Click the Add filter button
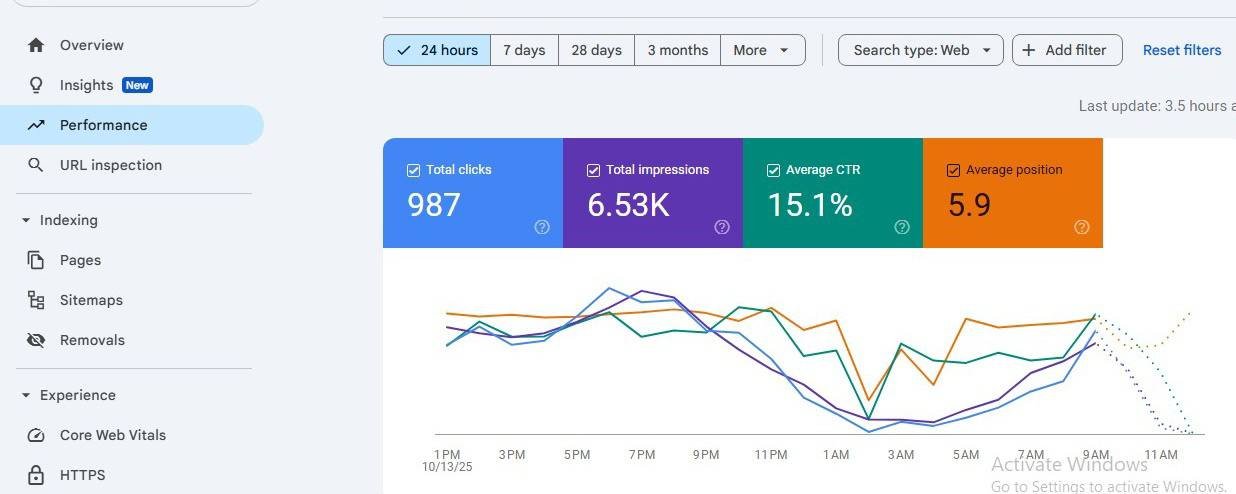Image resolution: width=1236 pixels, height=494 pixels. (x=1067, y=50)
